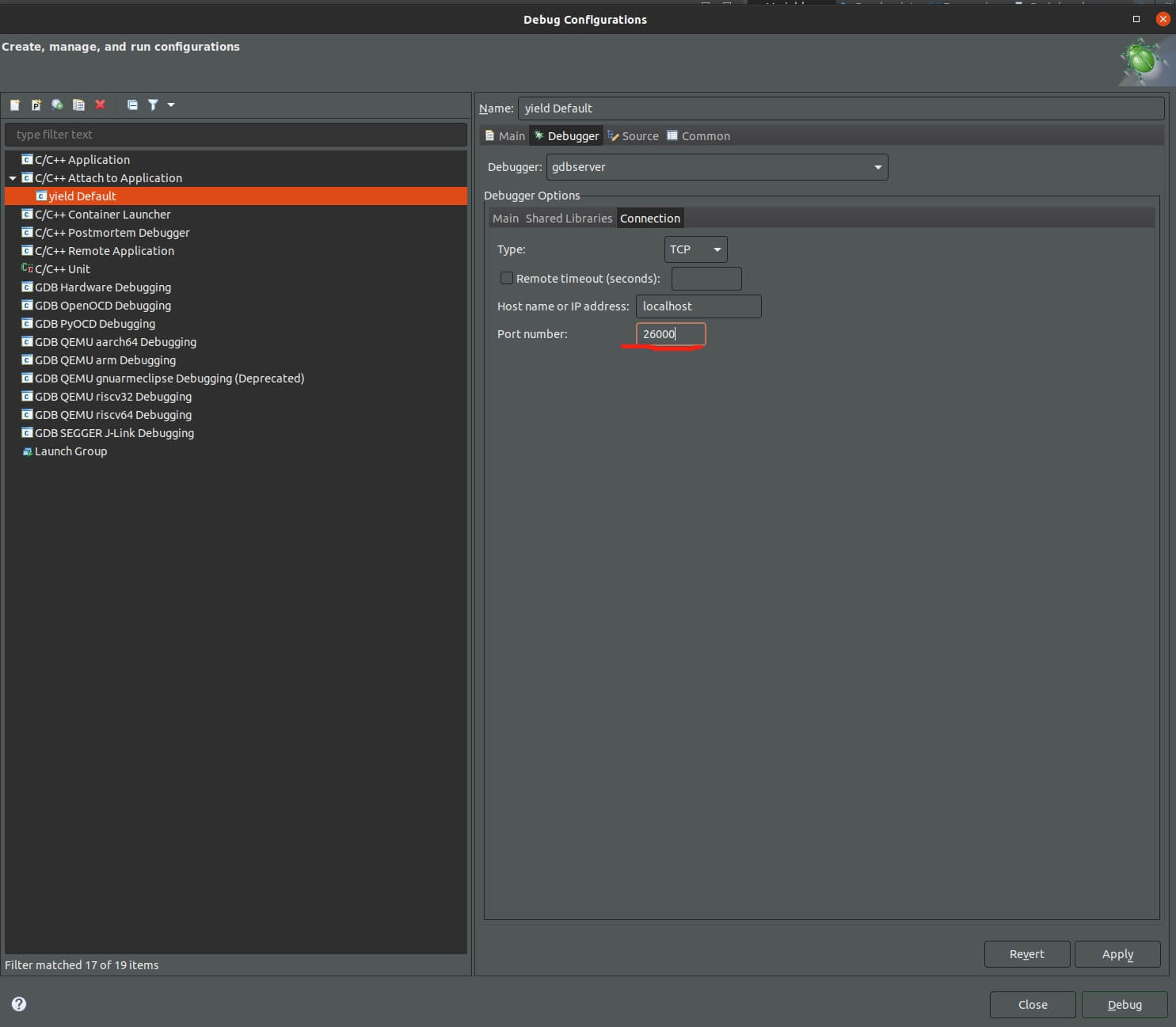Switch to the Common tab
1176x1027 pixels.
(x=698, y=136)
